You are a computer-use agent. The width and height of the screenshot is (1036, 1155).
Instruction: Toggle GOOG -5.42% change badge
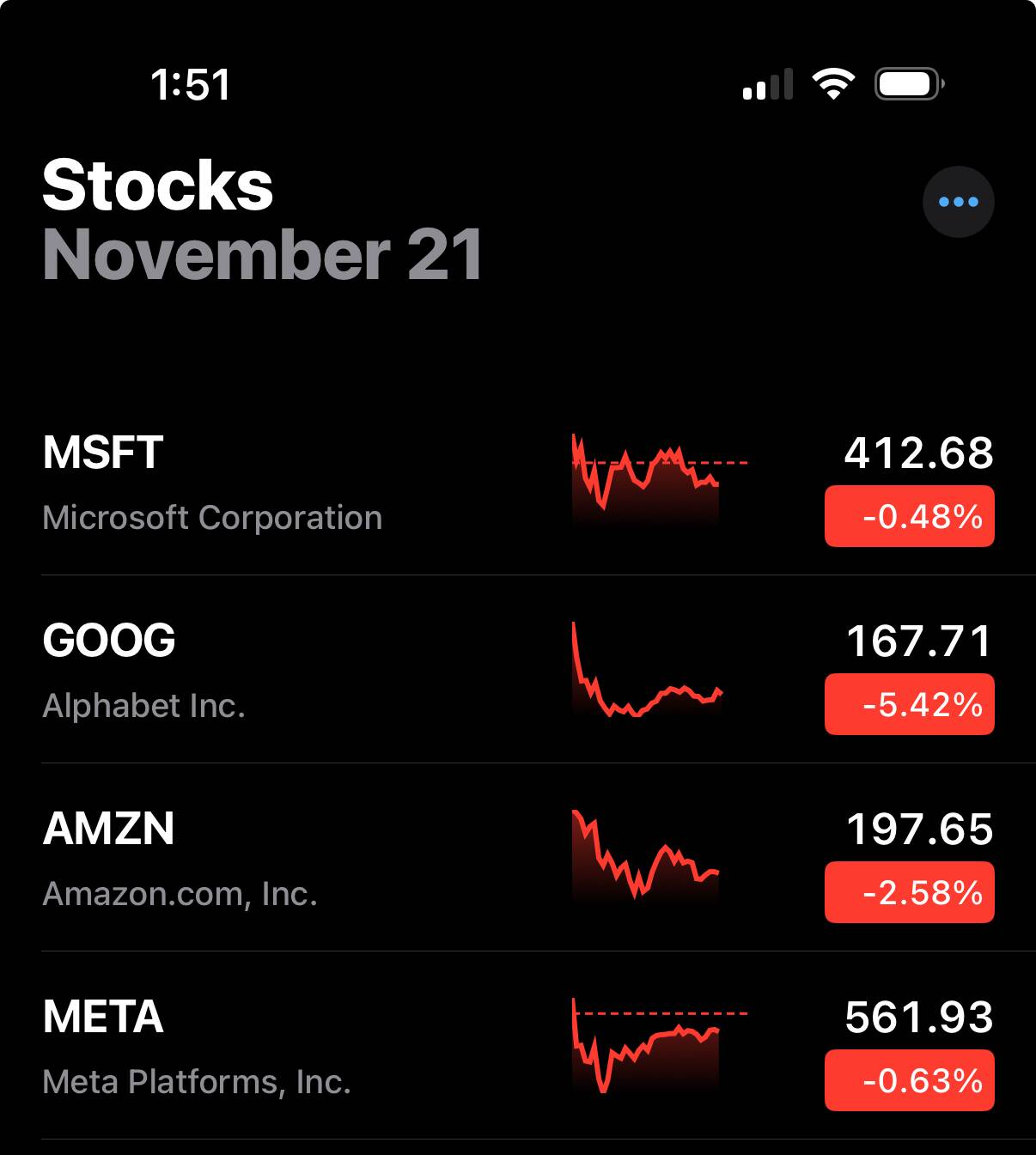tap(910, 704)
